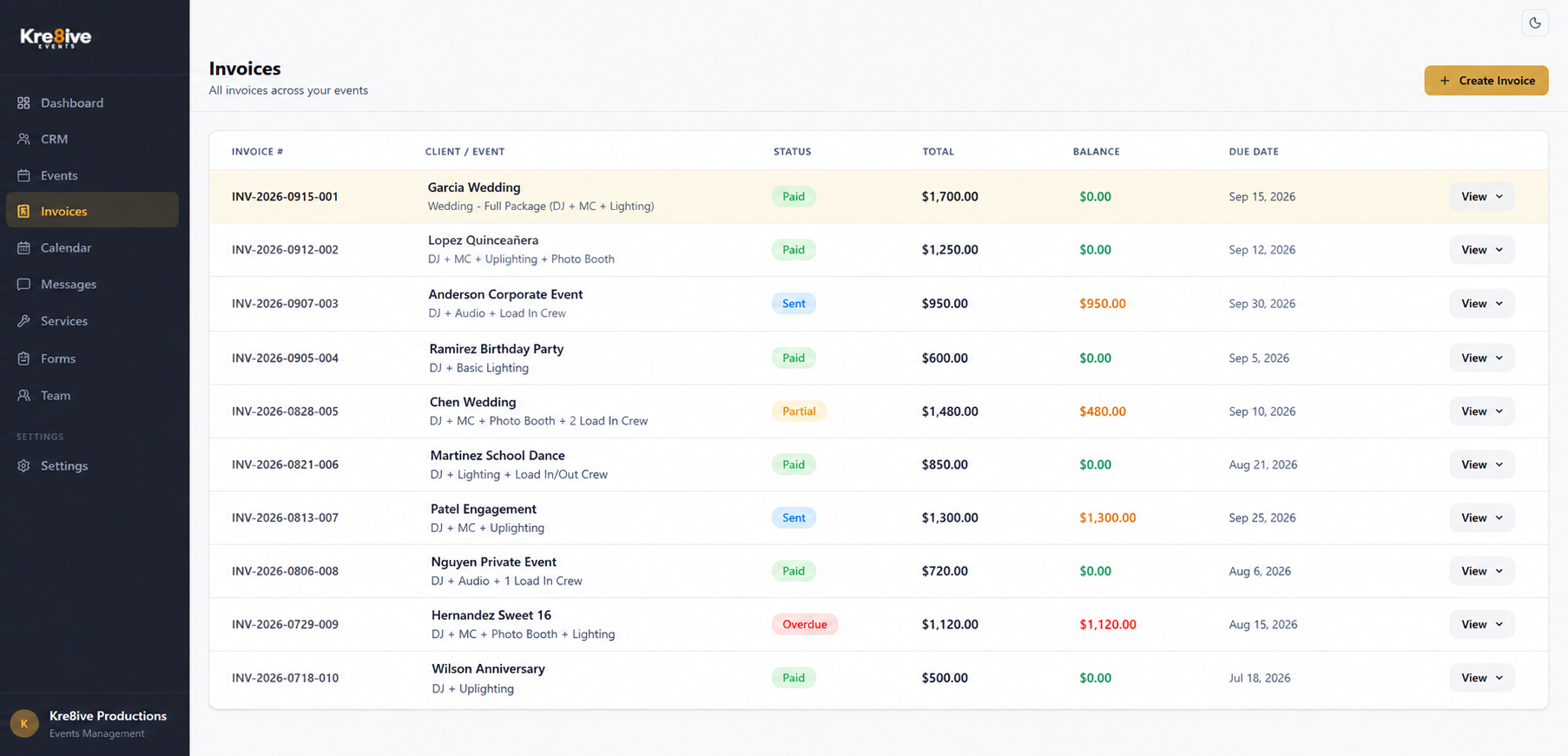
Task: Select invoice number INV-2026-0915-001
Action: (x=285, y=196)
